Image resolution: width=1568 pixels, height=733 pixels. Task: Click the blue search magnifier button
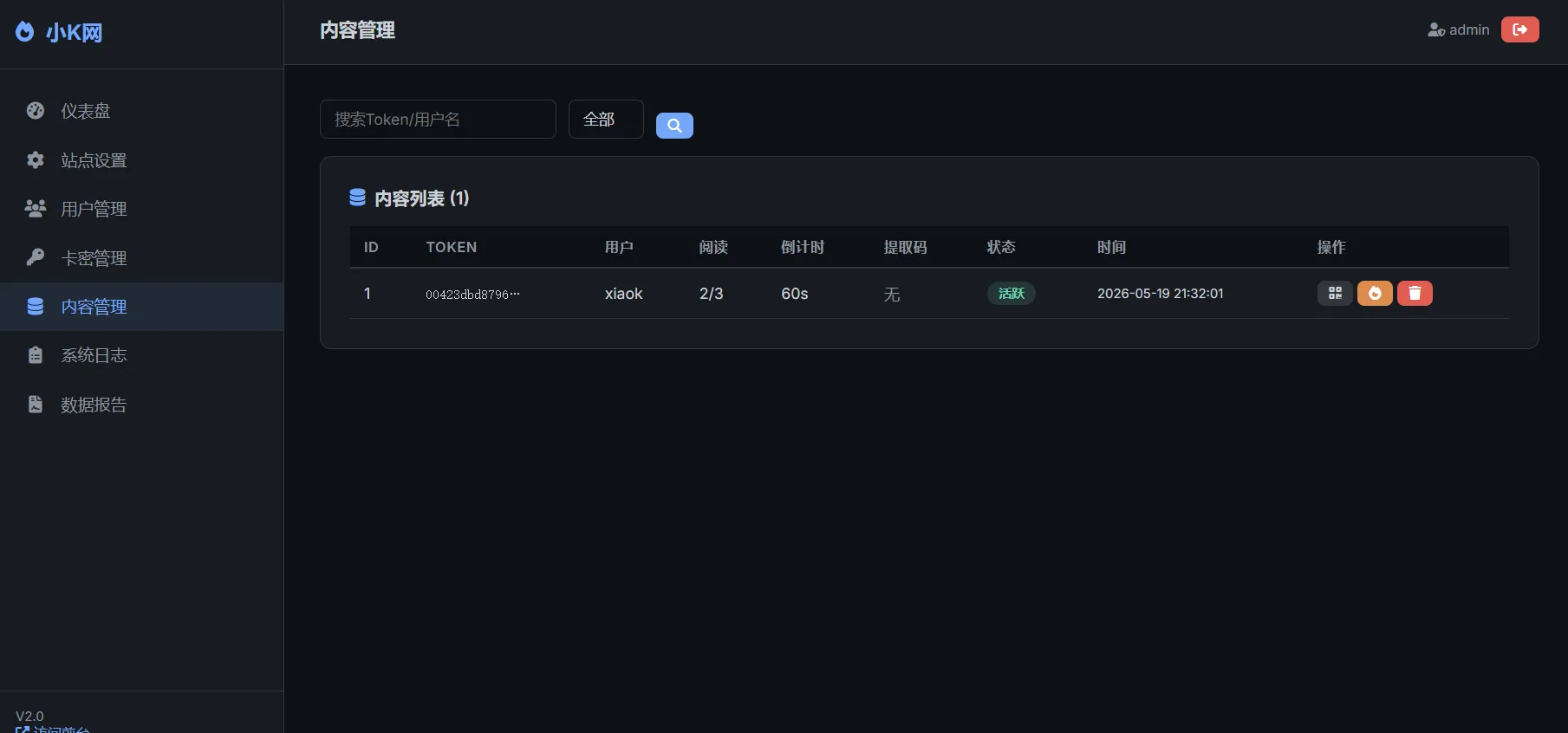coord(674,126)
